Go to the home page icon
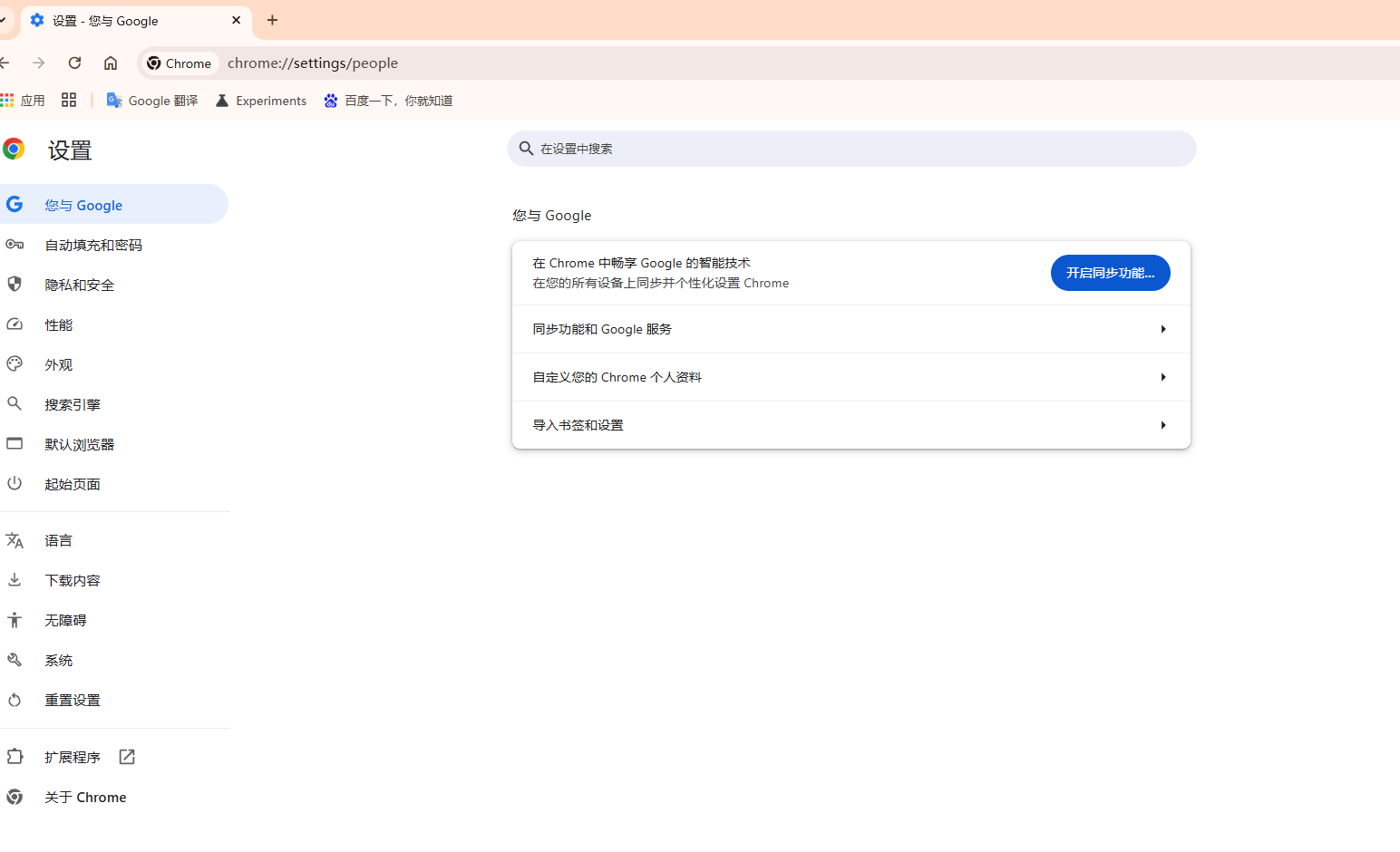Screen dimensions: 1400x852 pos(111,63)
